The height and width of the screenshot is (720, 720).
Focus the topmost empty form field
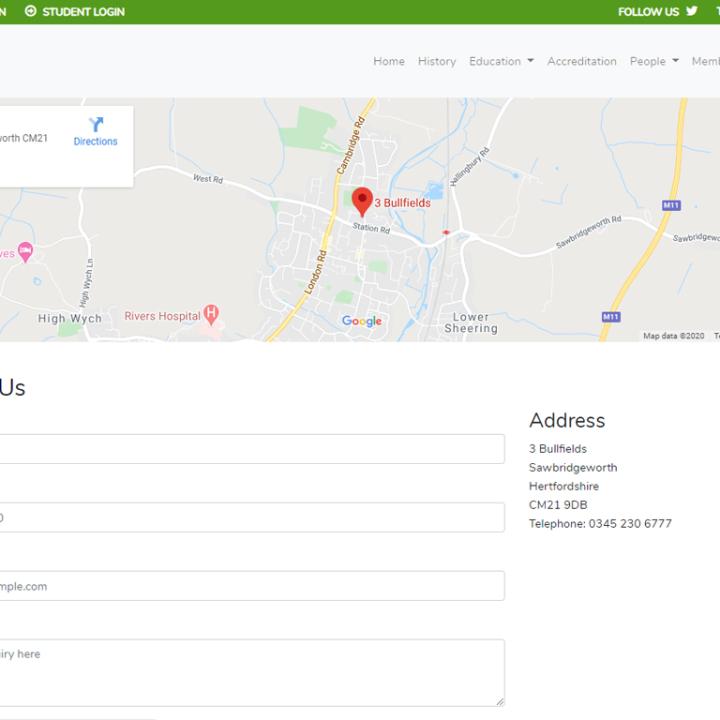click(250, 449)
